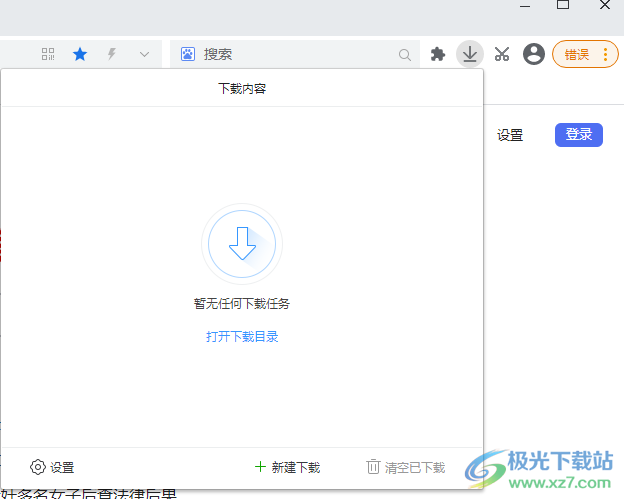Click the 打开下载目录 link
Viewport: 624px width, 499px height.
click(242, 337)
